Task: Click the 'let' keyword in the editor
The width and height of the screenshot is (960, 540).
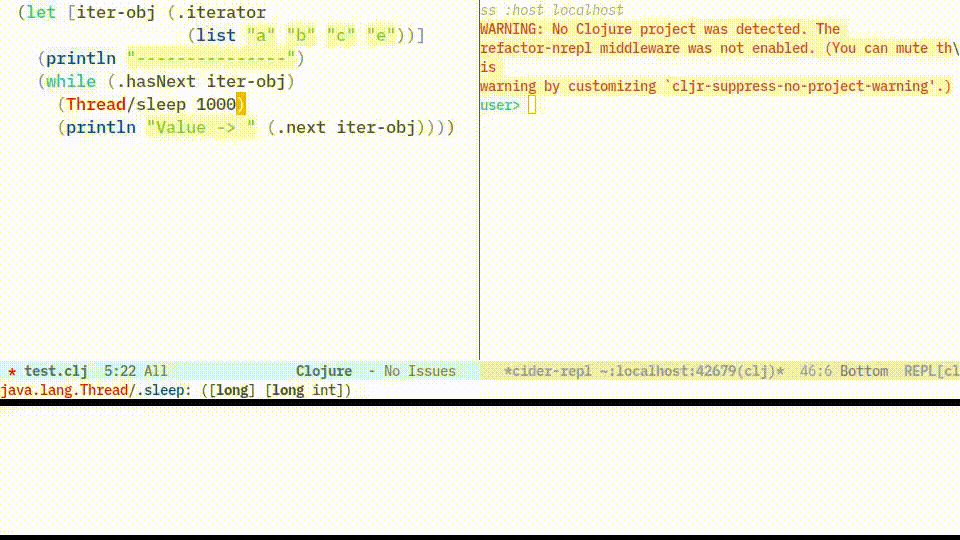Action: (41, 12)
